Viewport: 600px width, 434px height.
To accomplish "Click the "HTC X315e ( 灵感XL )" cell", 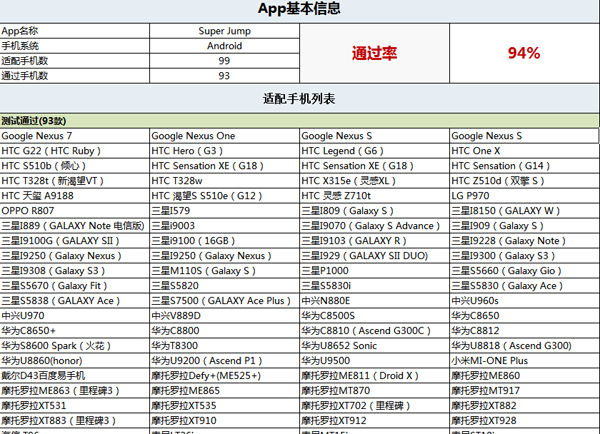I will [x=374, y=181].
